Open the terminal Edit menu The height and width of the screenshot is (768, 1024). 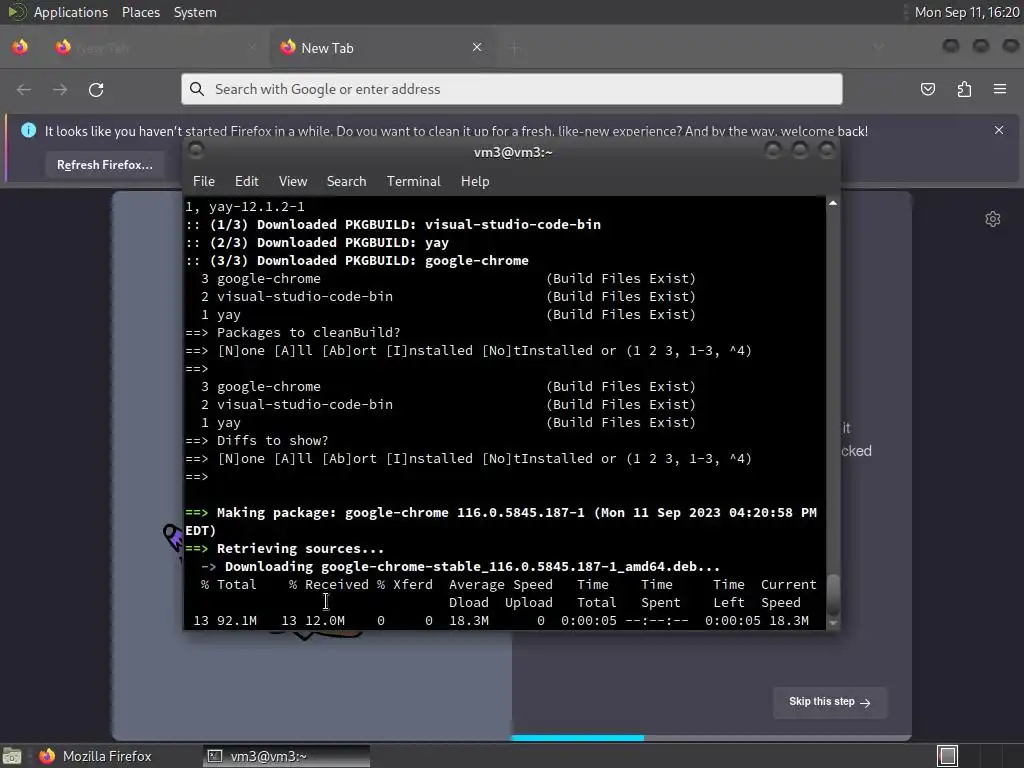click(246, 182)
